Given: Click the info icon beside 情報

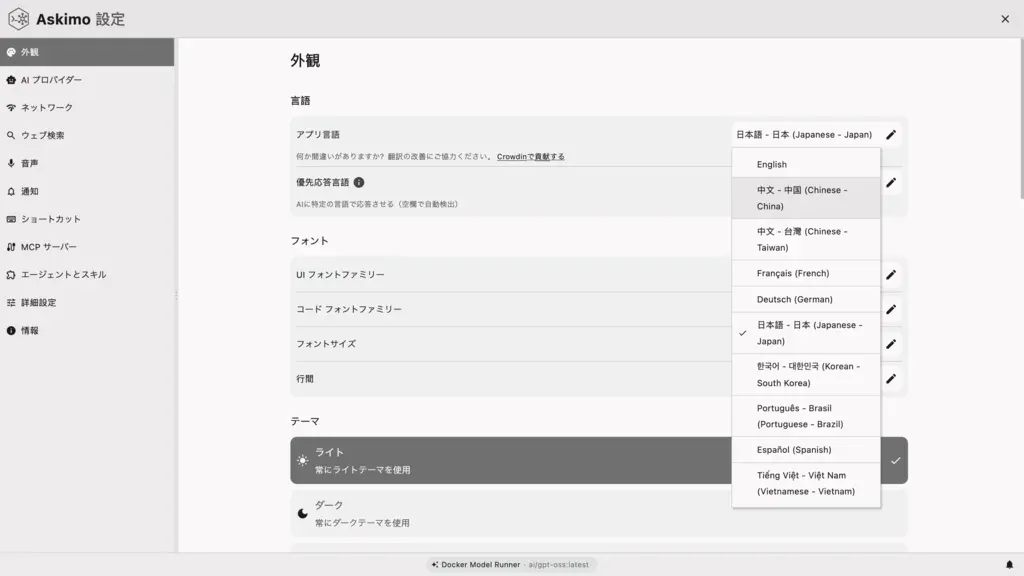Looking at the screenshot, I should (11, 330).
